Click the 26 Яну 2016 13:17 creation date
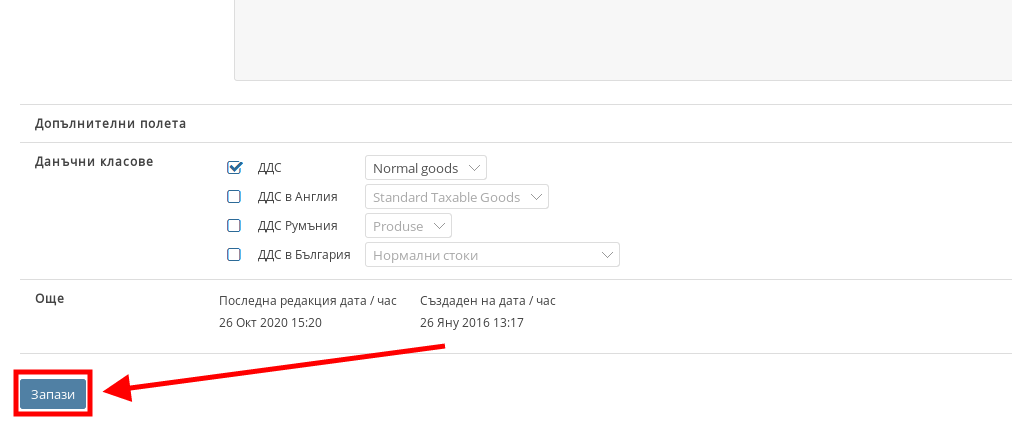 (x=472, y=323)
